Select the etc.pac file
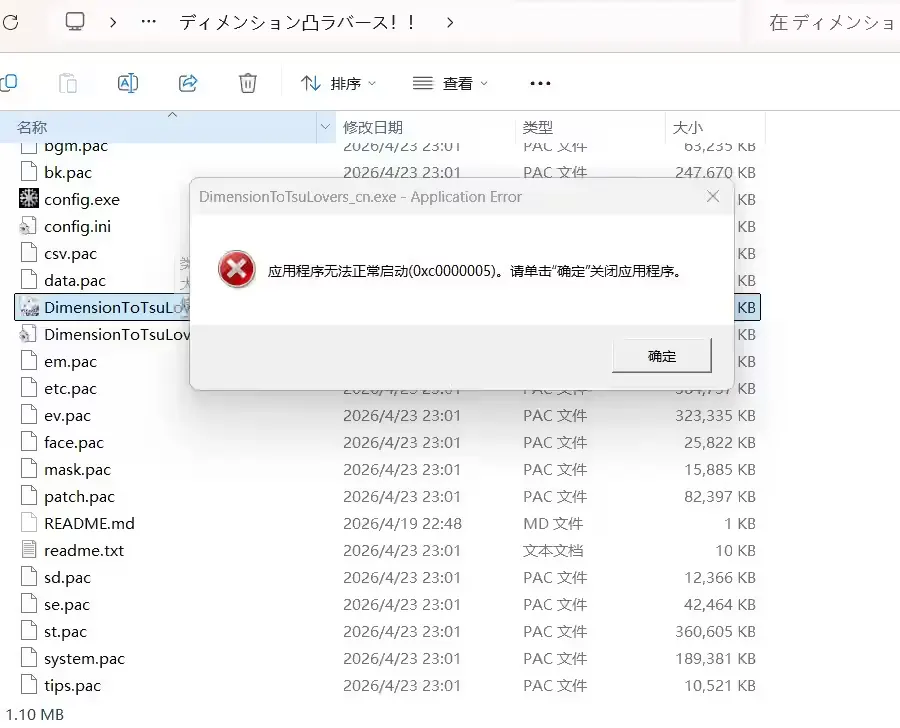 click(70, 389)
